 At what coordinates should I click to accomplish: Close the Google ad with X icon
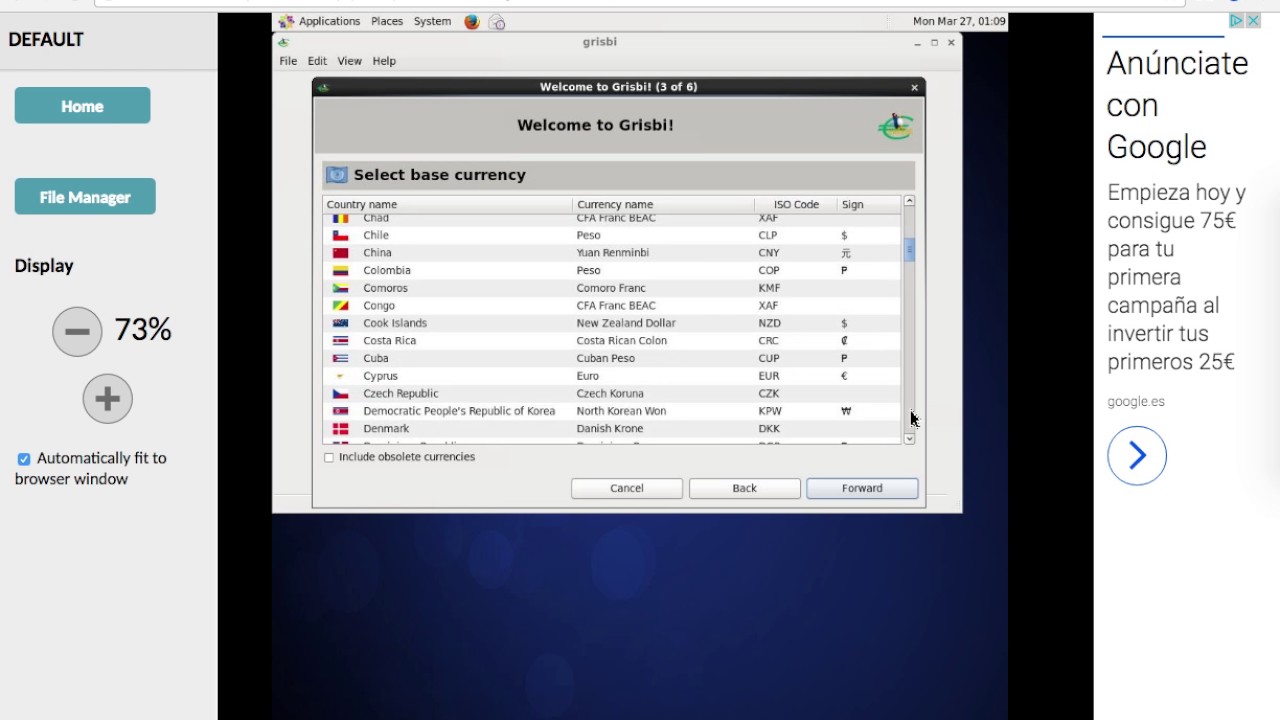click(x=1253, y=21)
